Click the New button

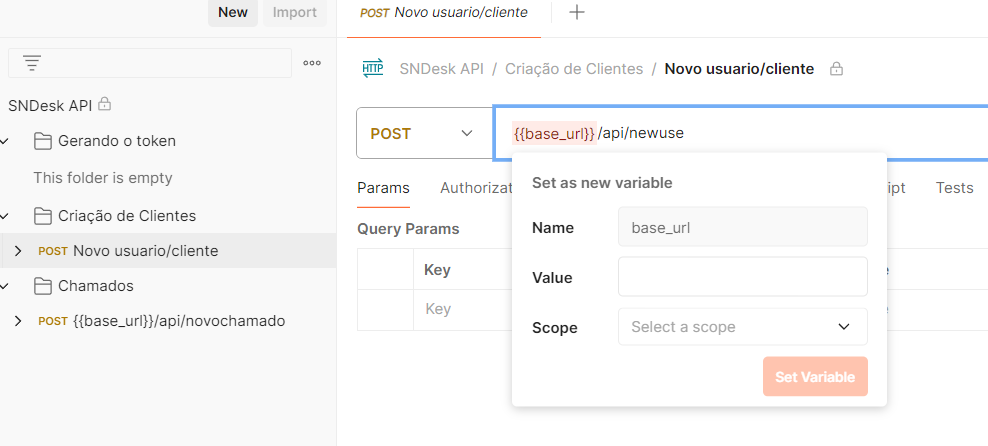pyautogui.click(x=233, y=13)
